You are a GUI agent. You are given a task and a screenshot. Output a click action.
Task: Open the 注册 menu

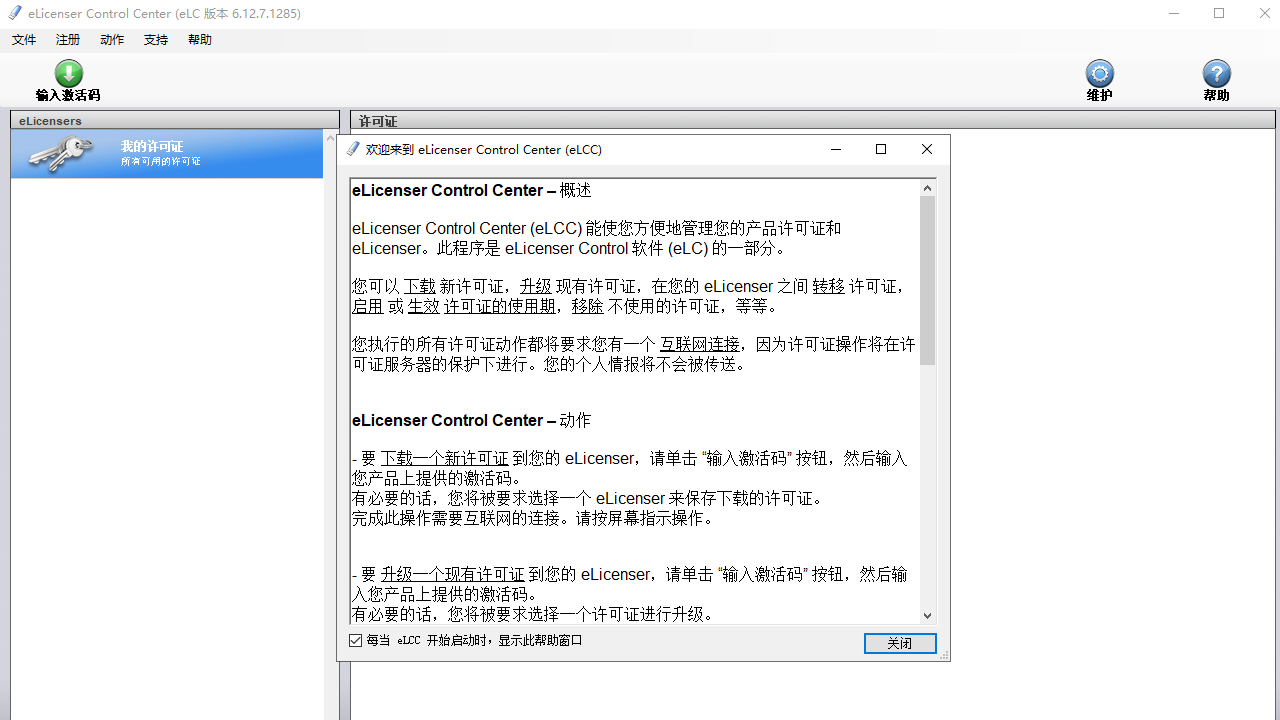pyautogui.click(x=67, y=39)
